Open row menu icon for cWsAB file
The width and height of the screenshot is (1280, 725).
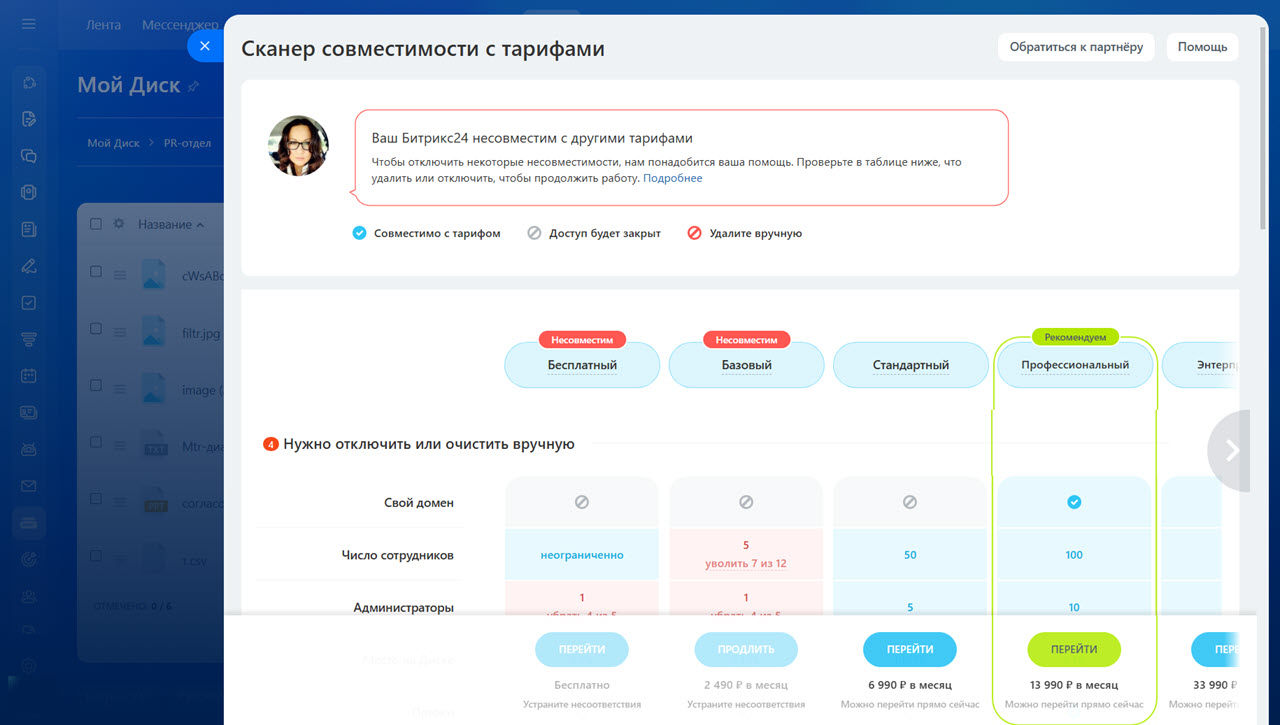click(x=119, y=273)
